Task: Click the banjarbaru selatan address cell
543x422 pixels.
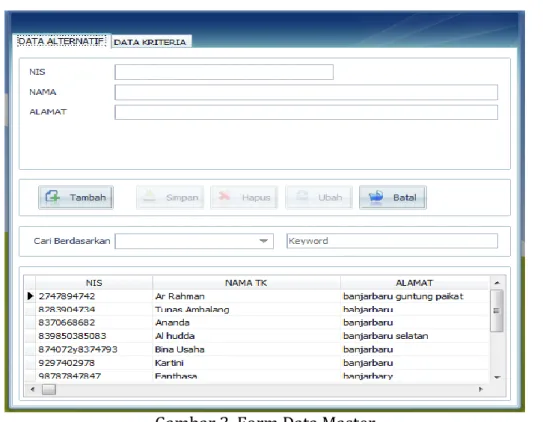Action: (414, 336)
